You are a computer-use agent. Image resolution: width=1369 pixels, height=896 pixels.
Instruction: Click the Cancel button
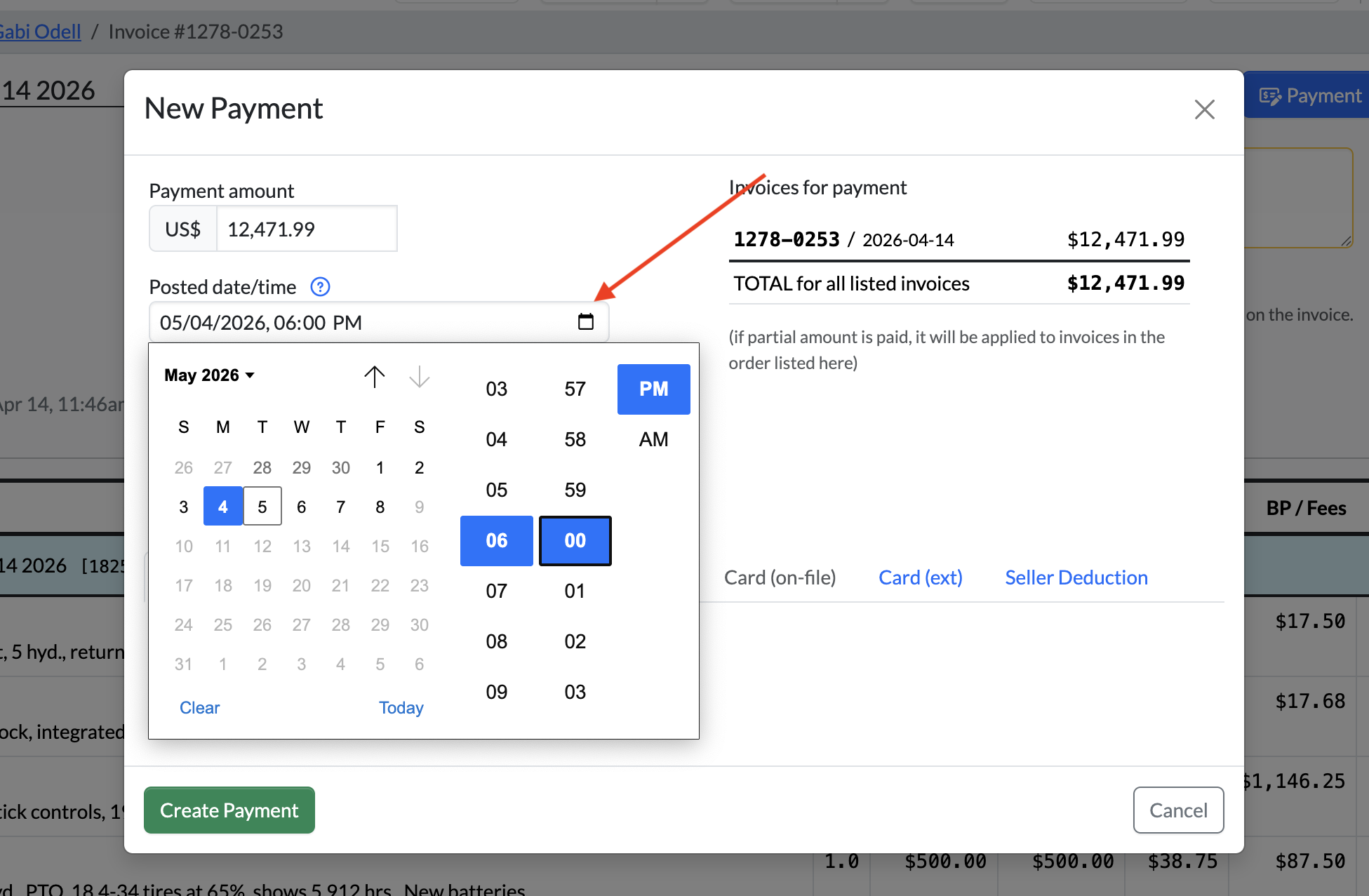pyautogui.click(x=1178, y=810)
